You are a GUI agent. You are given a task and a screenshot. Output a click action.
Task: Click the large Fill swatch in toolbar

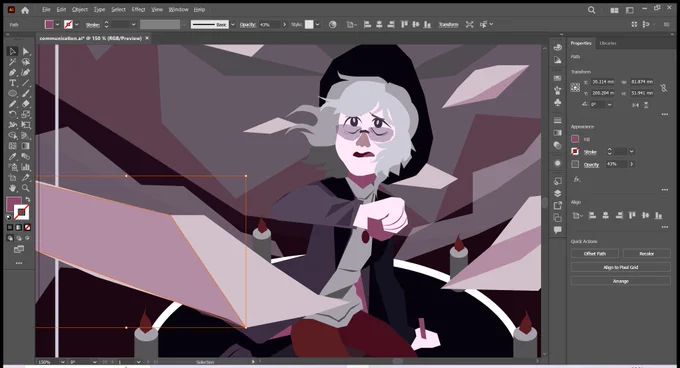click(13, 204)
